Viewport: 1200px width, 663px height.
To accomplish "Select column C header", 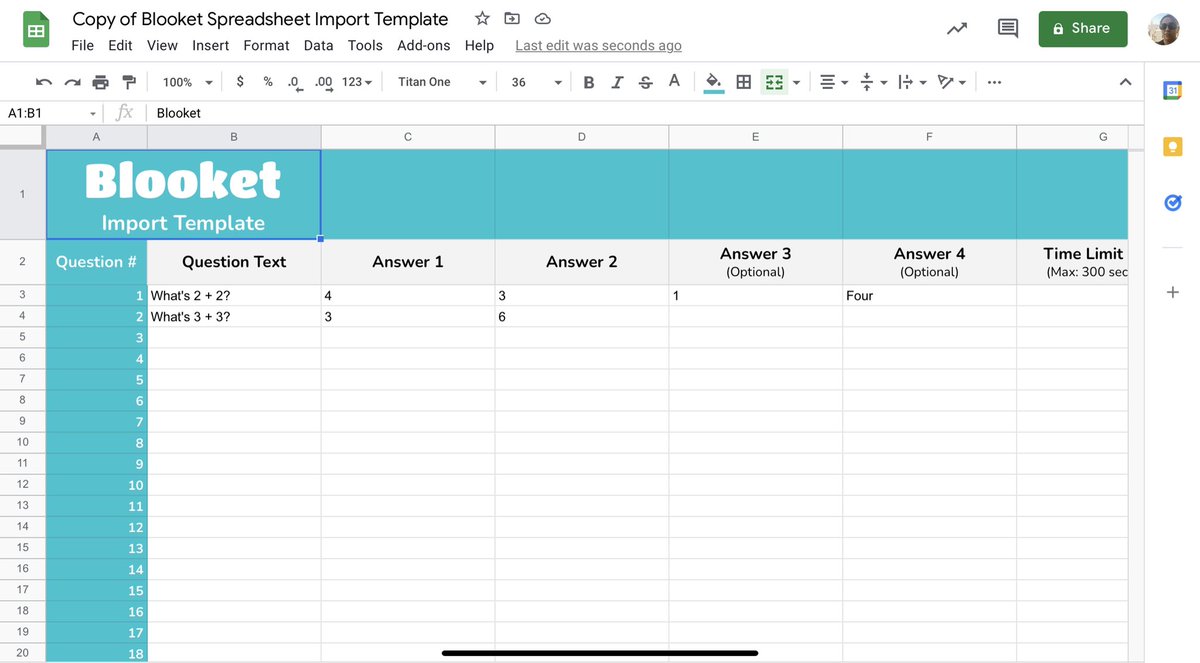I will click(408, 137).
